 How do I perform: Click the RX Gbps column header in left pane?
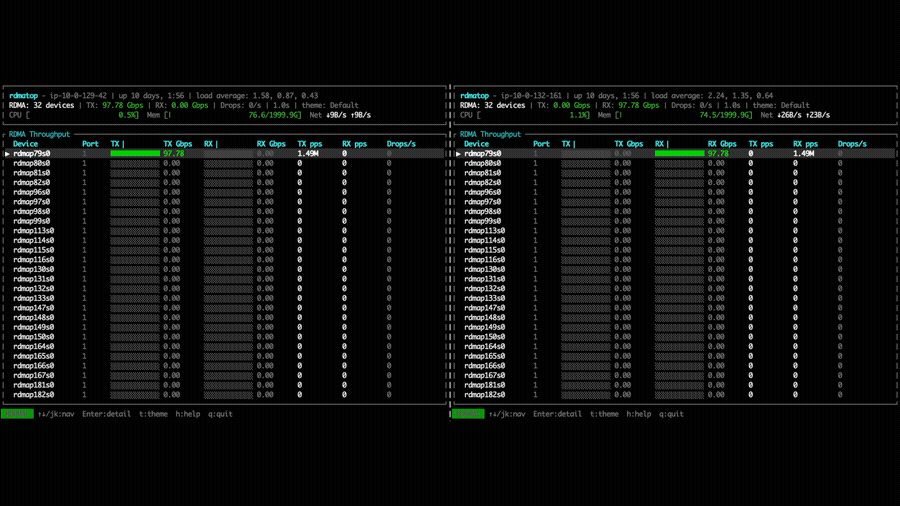pos(271,144)
